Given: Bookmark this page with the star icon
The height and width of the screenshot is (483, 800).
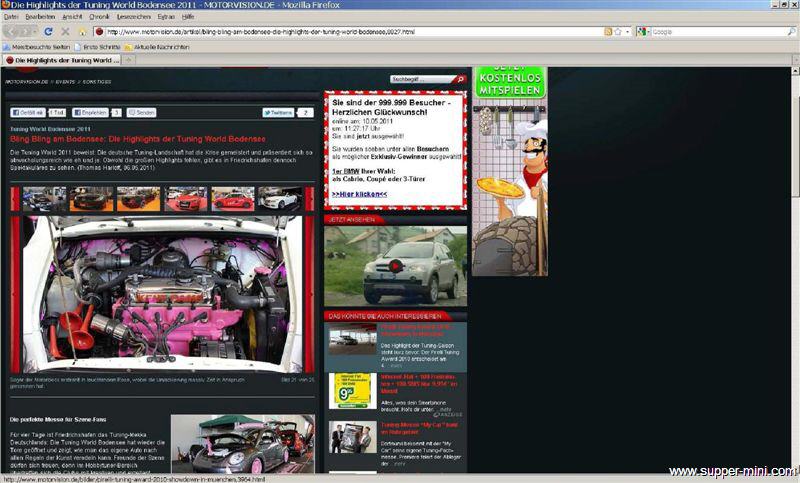Looking at the screenshot, I should pyautogui.click(x=618, y=32).
